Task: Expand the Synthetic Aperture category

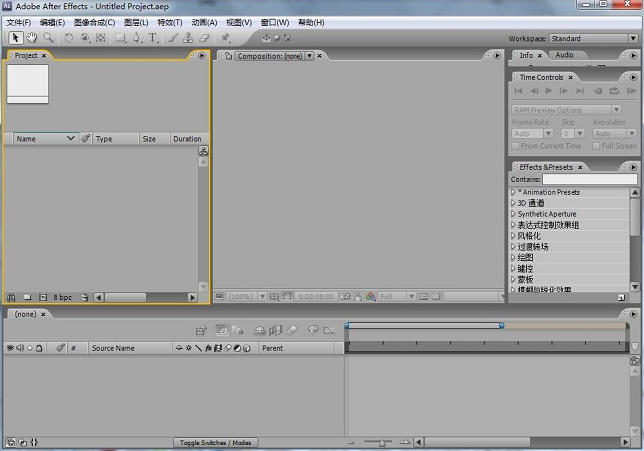Action: pyautogui.click(x=513, y=214)
